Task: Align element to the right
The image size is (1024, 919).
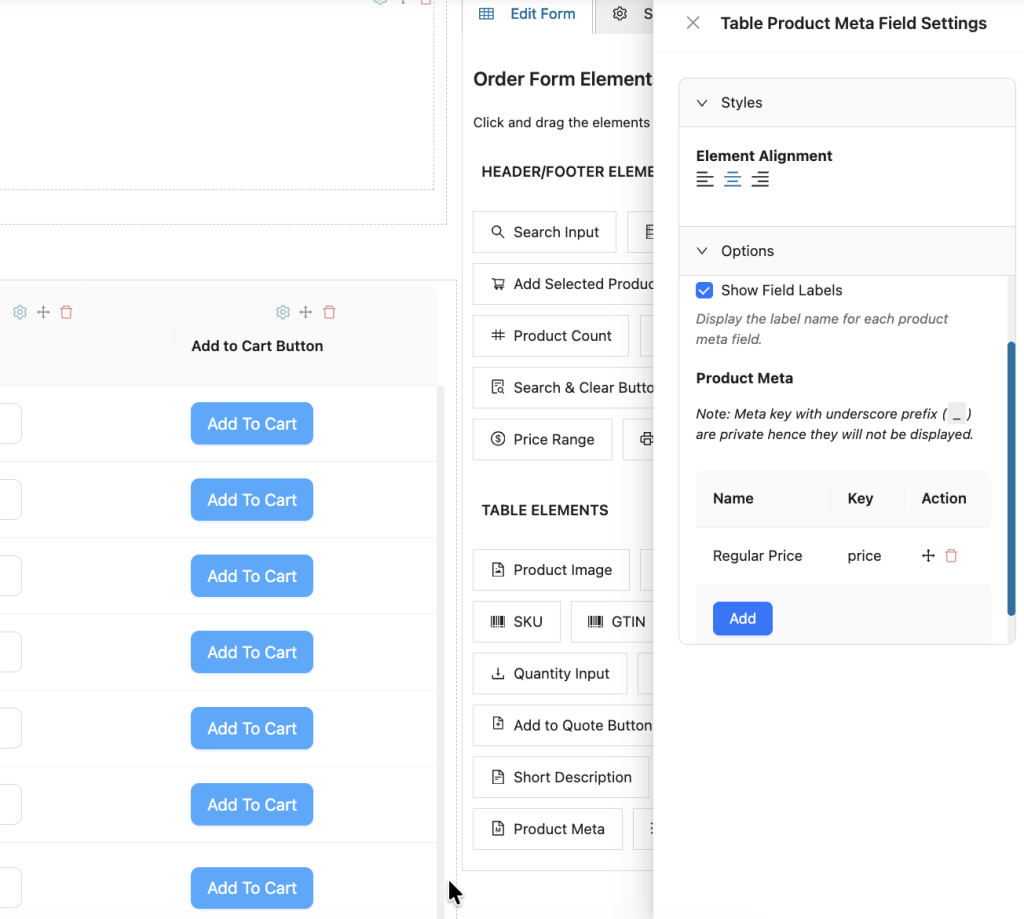Action: click(760, 179)
